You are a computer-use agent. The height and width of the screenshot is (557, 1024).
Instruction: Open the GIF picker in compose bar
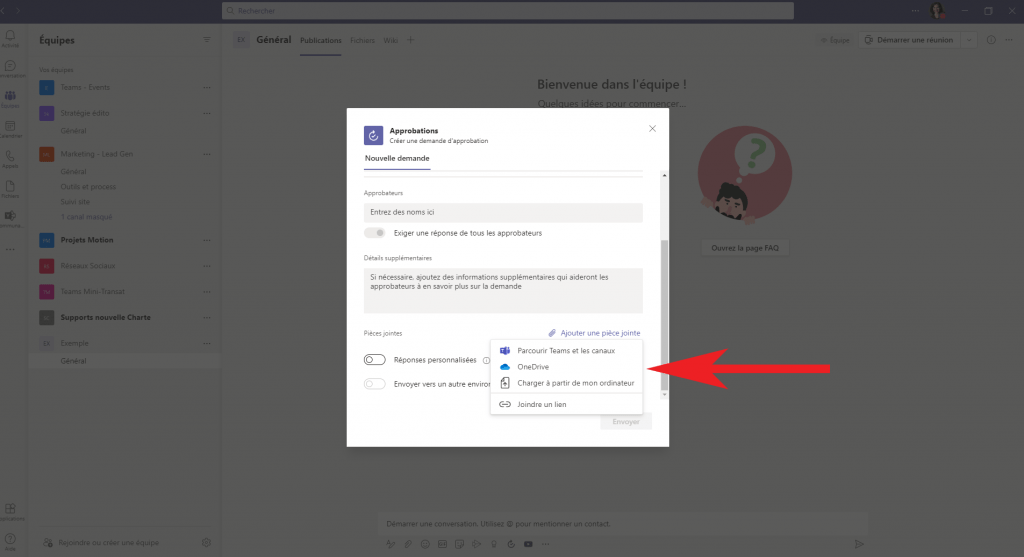tap(442, 544)
